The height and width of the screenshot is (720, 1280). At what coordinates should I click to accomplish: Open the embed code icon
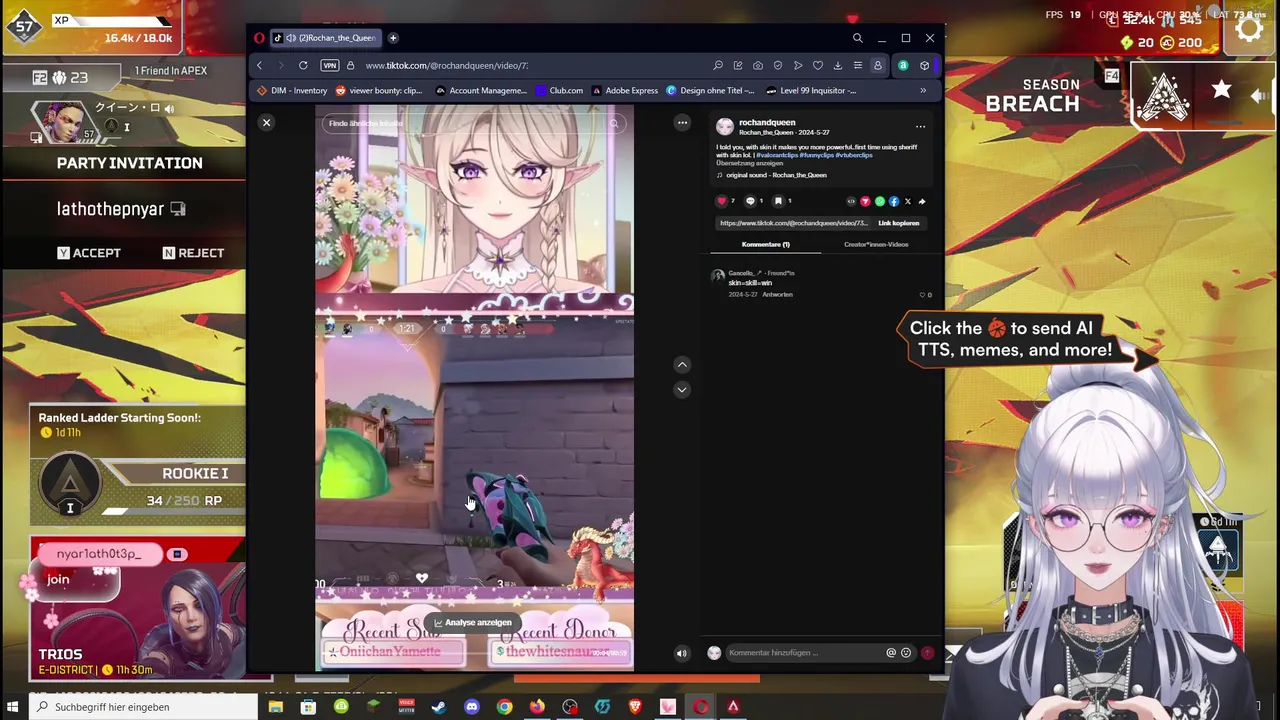click(x=851, y=201)
